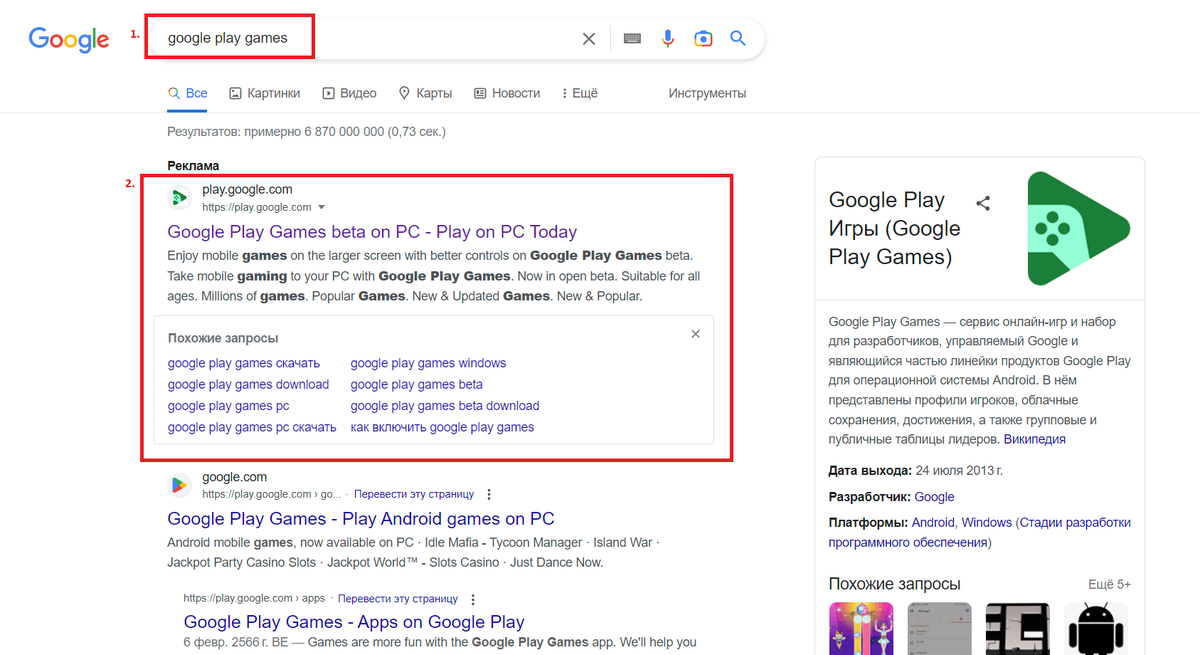The width and height of the screenshot is (1200, 655).
Task: Open the Google logo homepage
Action: 69,39
